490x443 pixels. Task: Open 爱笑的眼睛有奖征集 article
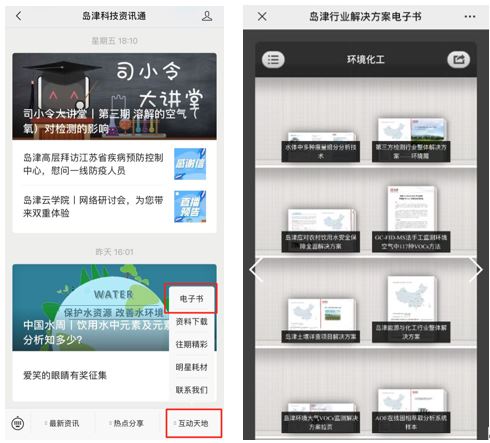[x=90, y=375]
